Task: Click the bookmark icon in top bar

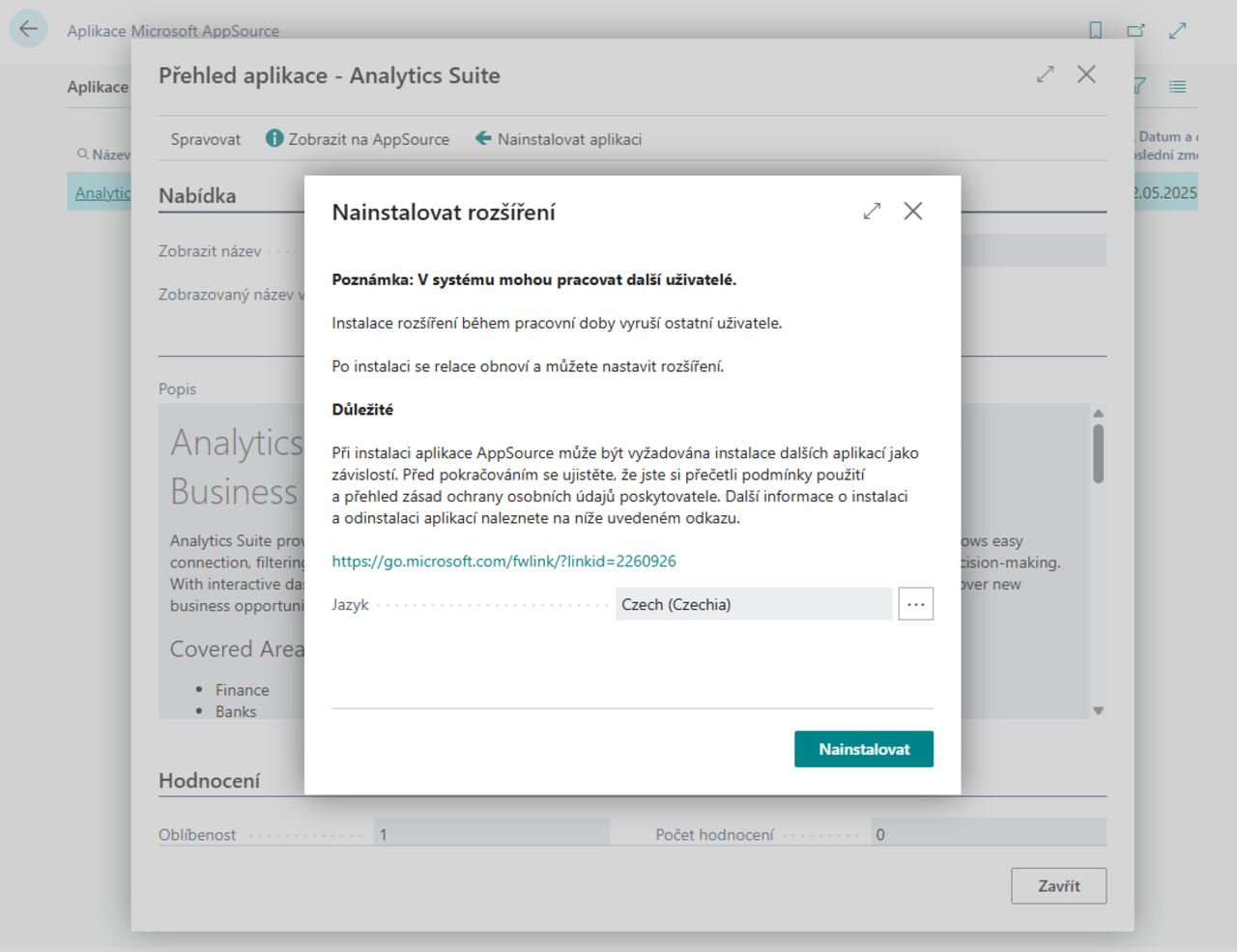Action: [x=1095, y=30]
